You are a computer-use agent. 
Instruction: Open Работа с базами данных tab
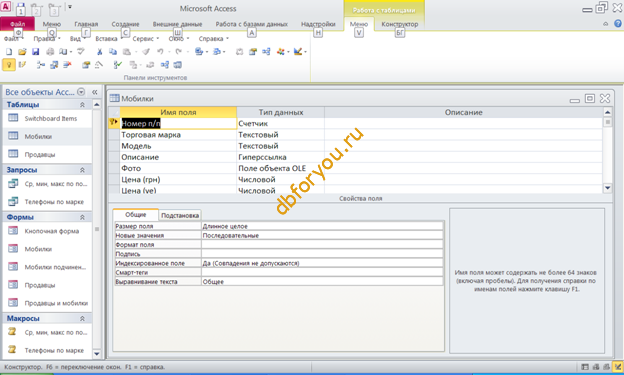[x=252, y=24]
